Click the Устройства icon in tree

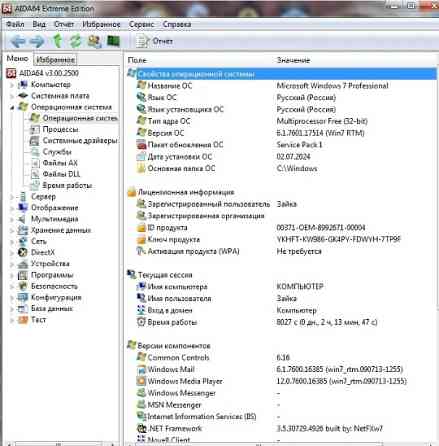tap(23, 264)
